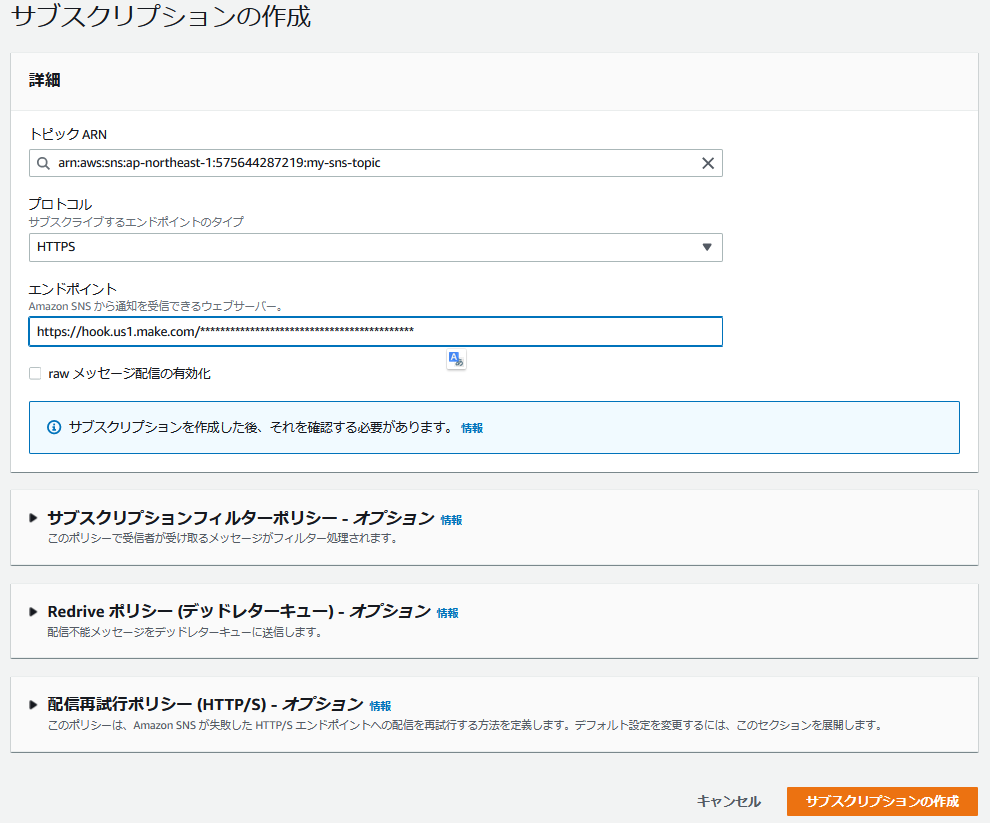Click text サブスクライブするエンドポイントのタイプ

(136, 222)
